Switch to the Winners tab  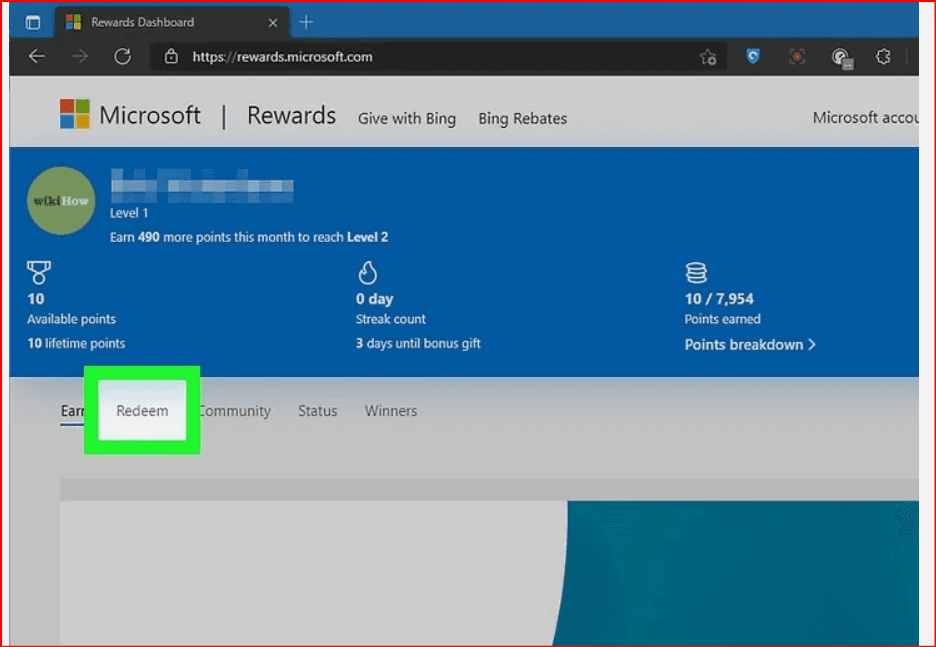tap(391, 411)
